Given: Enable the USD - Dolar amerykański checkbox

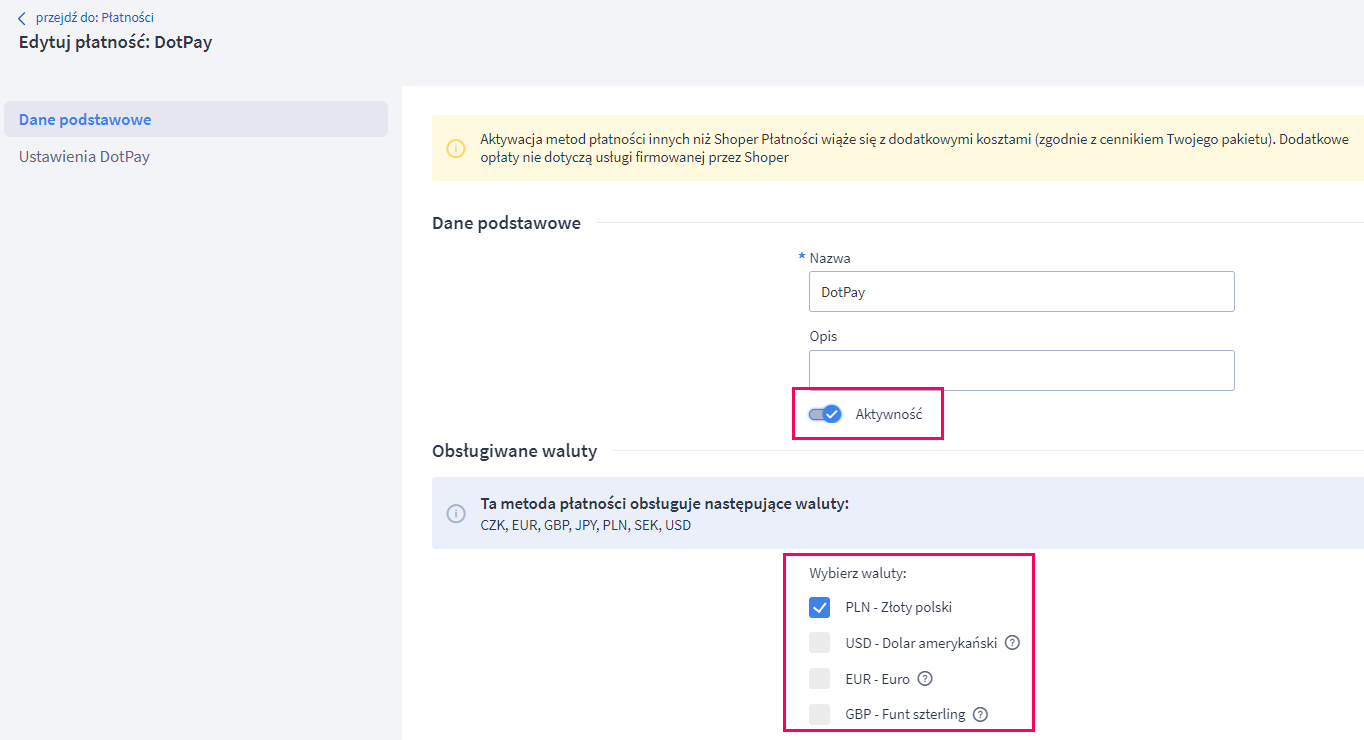Looking at the screenshot, I should (820, 643).
